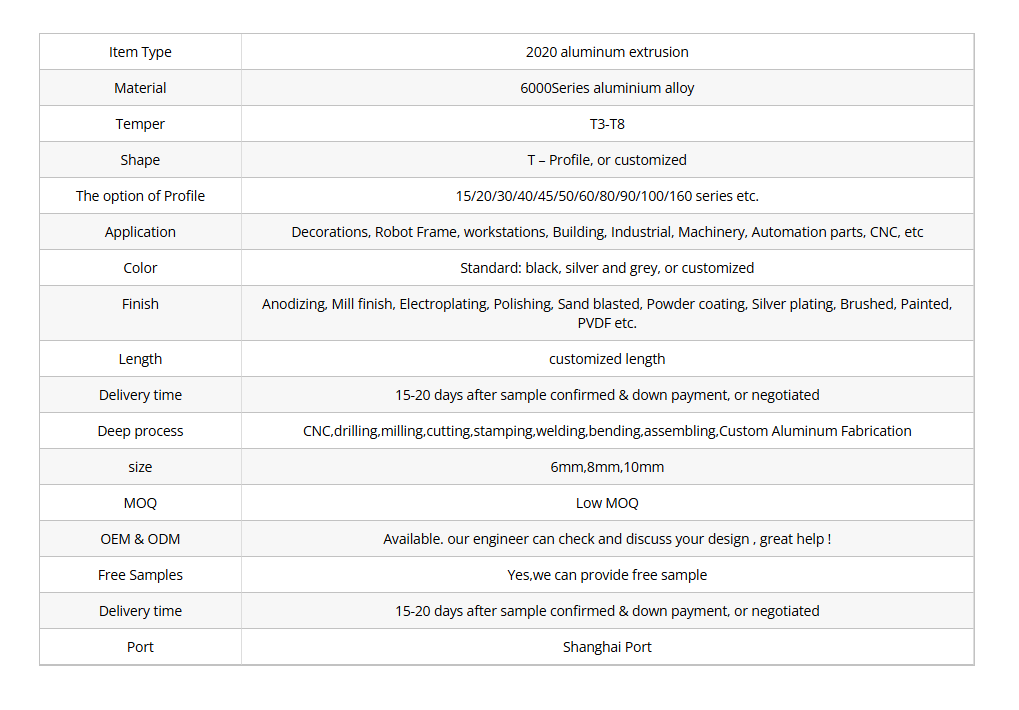Click the "OEM & ODM" row label
Image resolution: width=1019 pixels, height=710 pixels.
click(140, 539)
